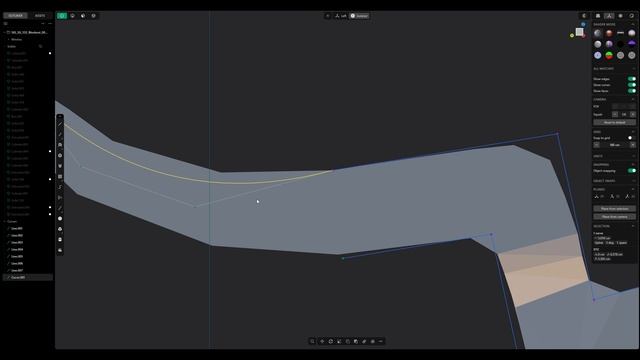Collapse the Snapping section
Viewport: 640px width, 360px height.
pos(633,164)
